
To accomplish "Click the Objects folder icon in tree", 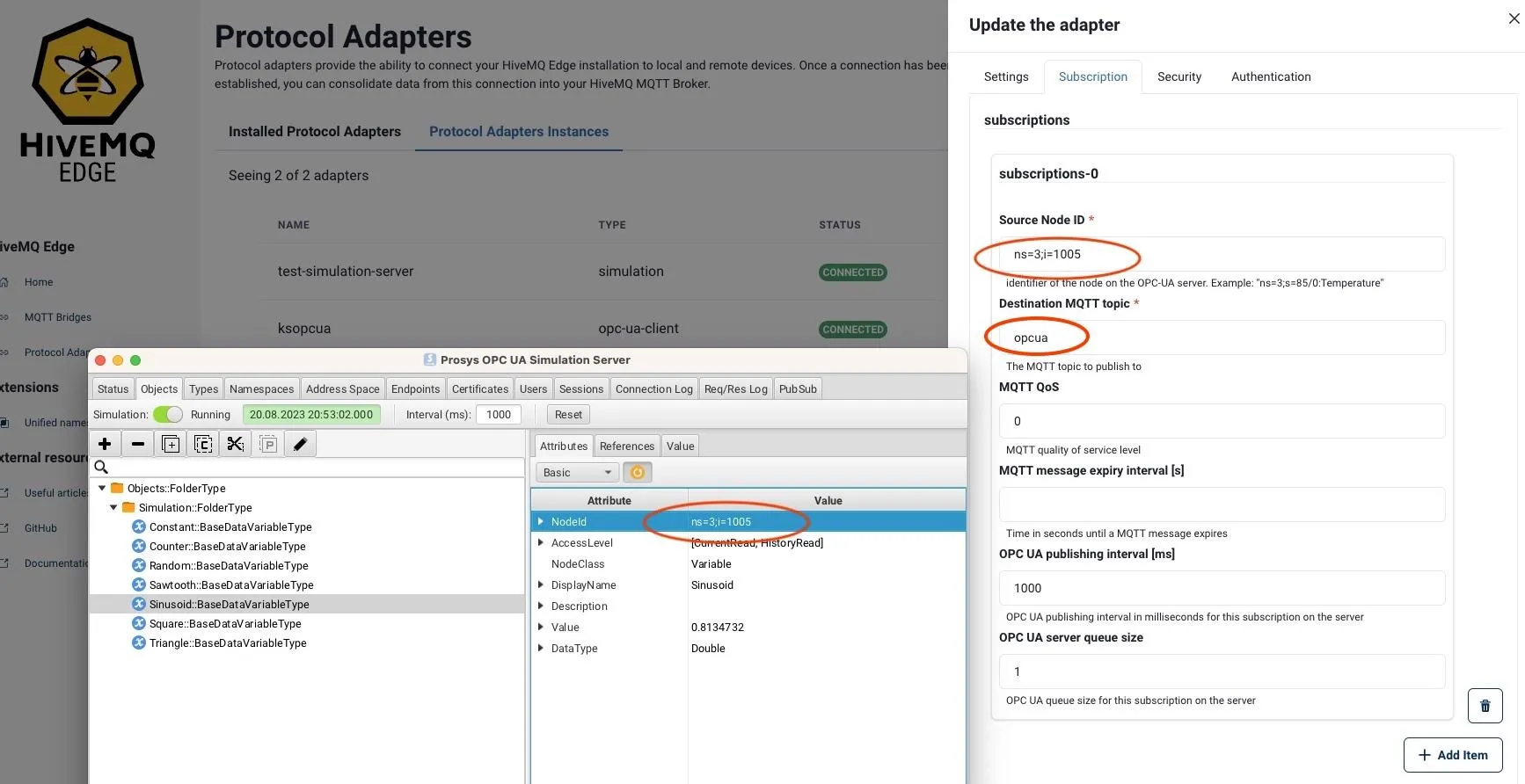I will tap(117, 488).
